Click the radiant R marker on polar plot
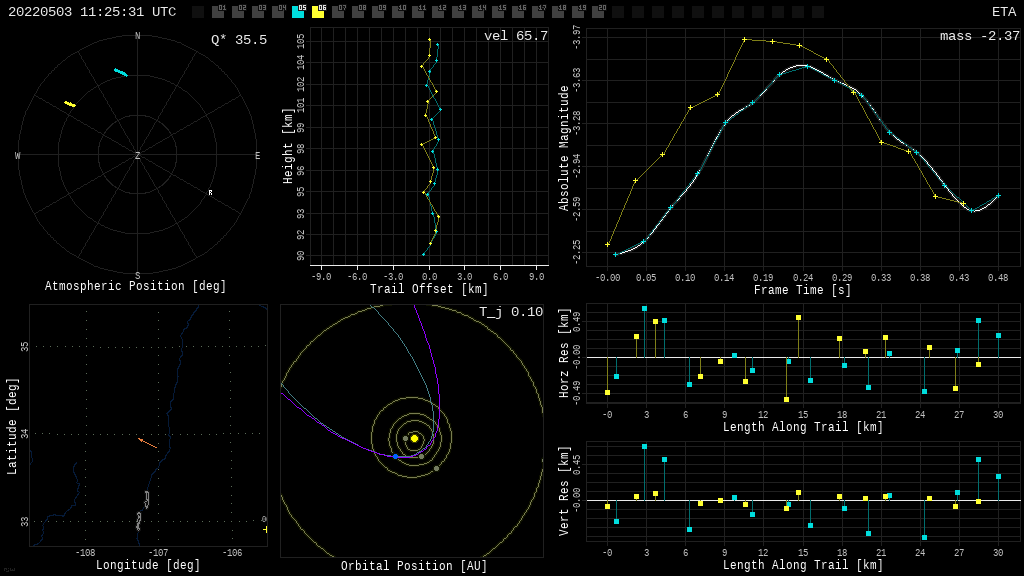This screenshot has height=576, width=1024. [x=210, y=193]
